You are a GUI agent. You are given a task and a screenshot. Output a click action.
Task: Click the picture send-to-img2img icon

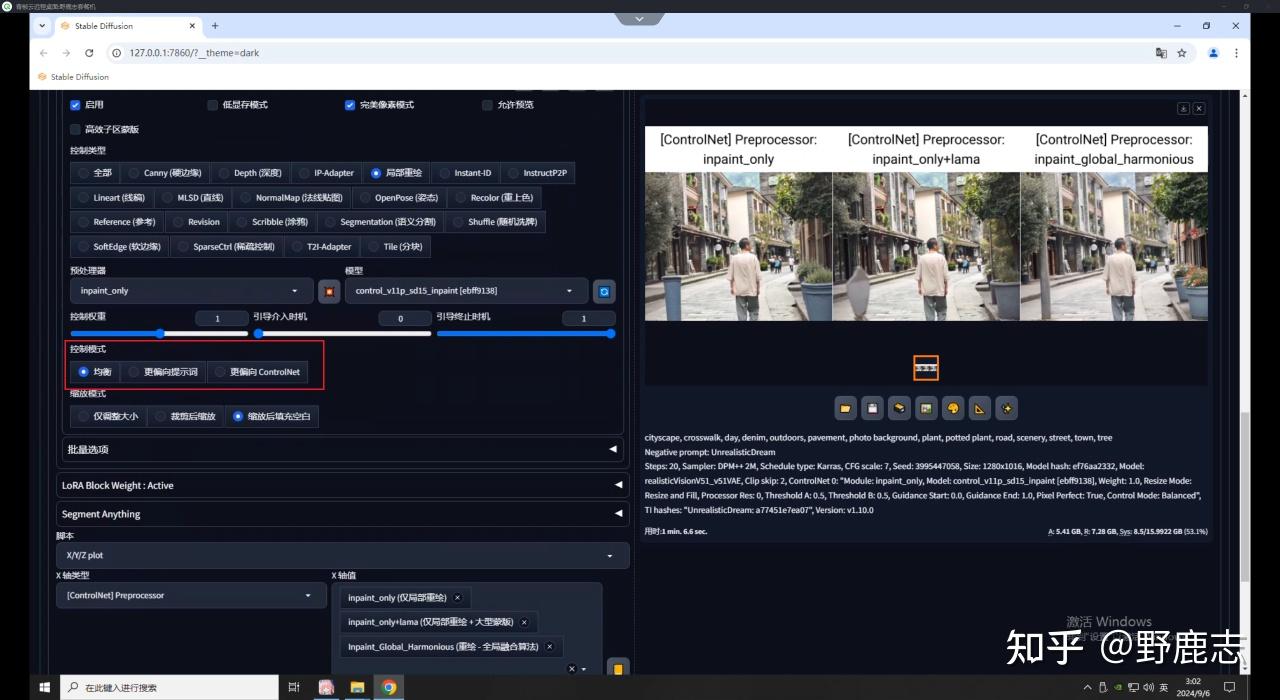[926, 408]
